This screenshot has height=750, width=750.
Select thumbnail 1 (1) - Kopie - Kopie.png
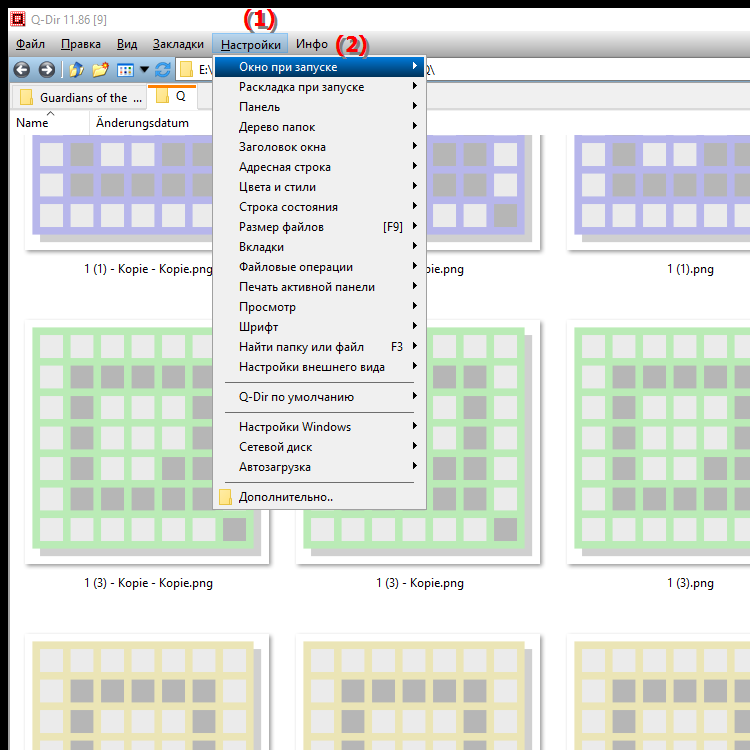click(120, 192)
